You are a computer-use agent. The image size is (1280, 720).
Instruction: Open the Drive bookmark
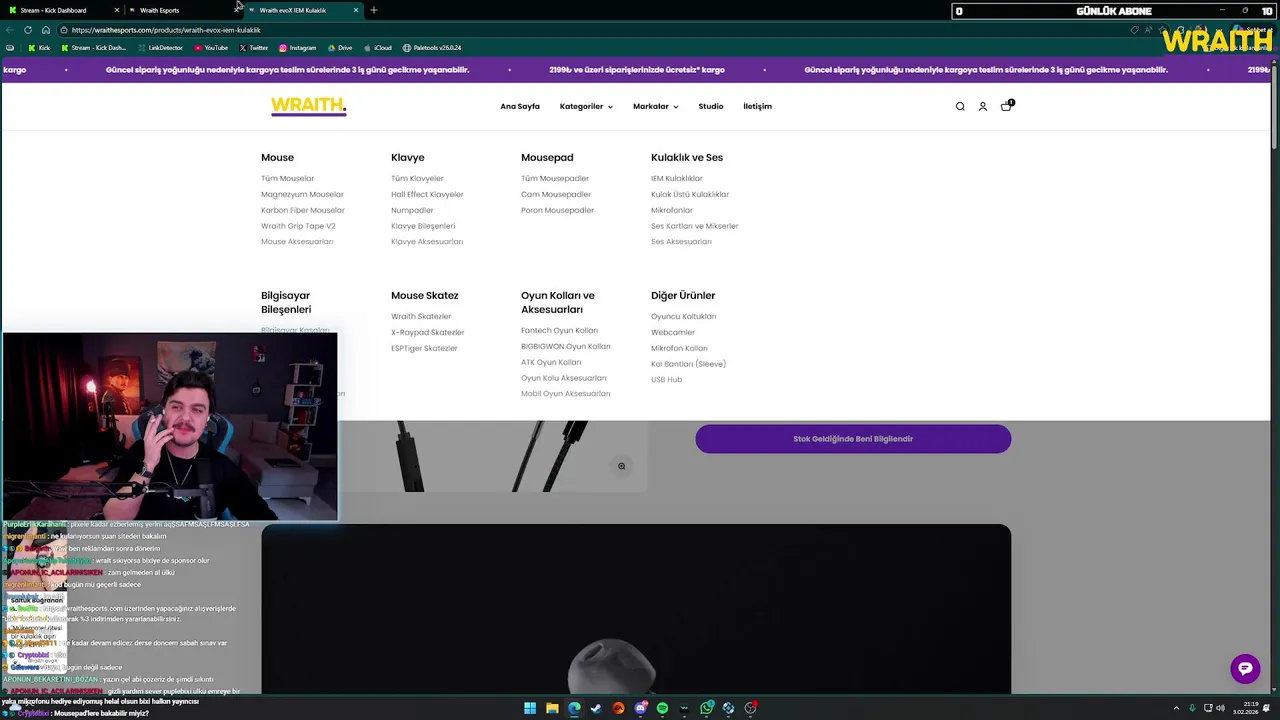pos(339,48)
